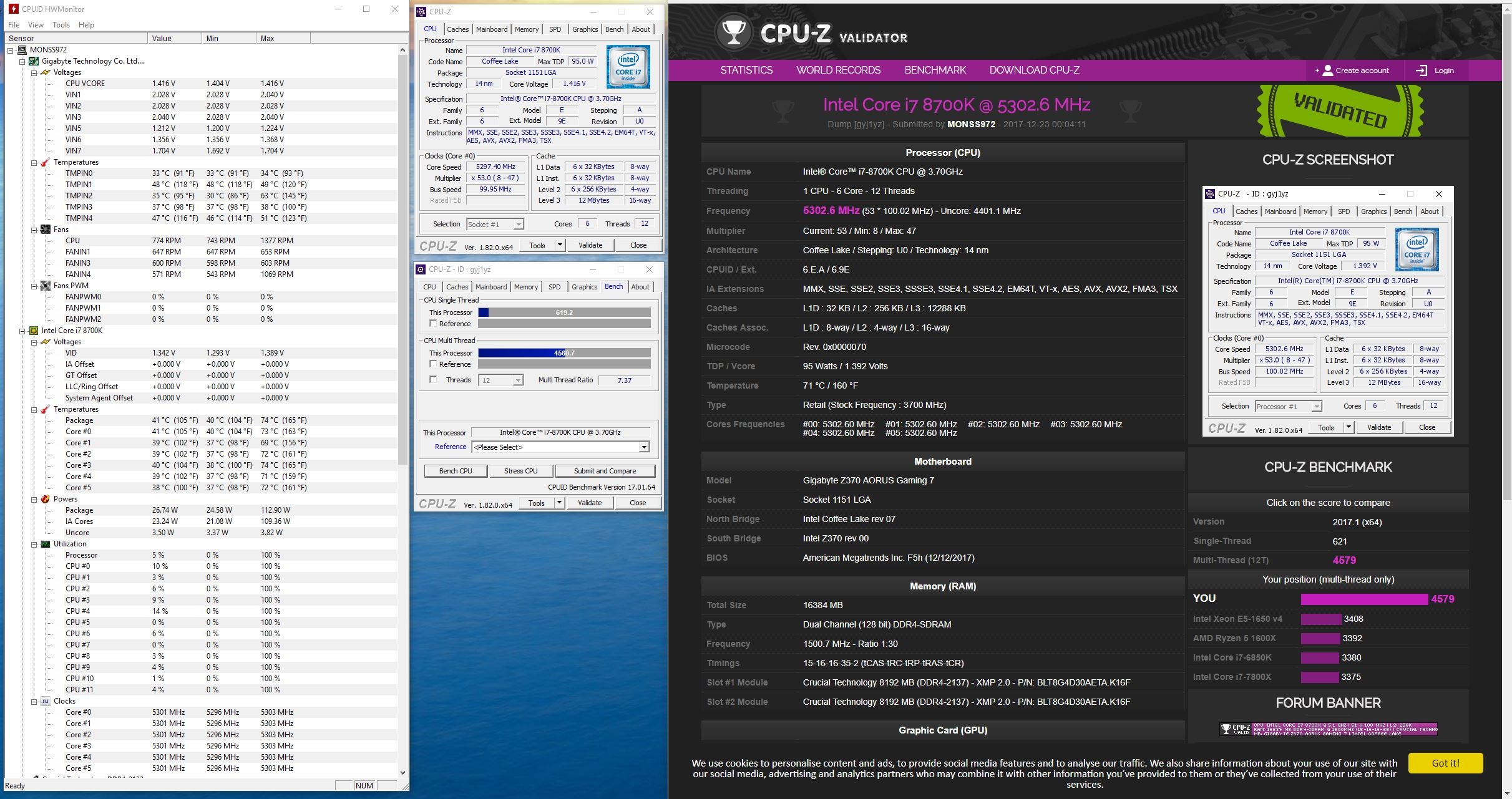Click Validate in top CPU-Z window
The image size is (1512, 799).
point(590,245)
